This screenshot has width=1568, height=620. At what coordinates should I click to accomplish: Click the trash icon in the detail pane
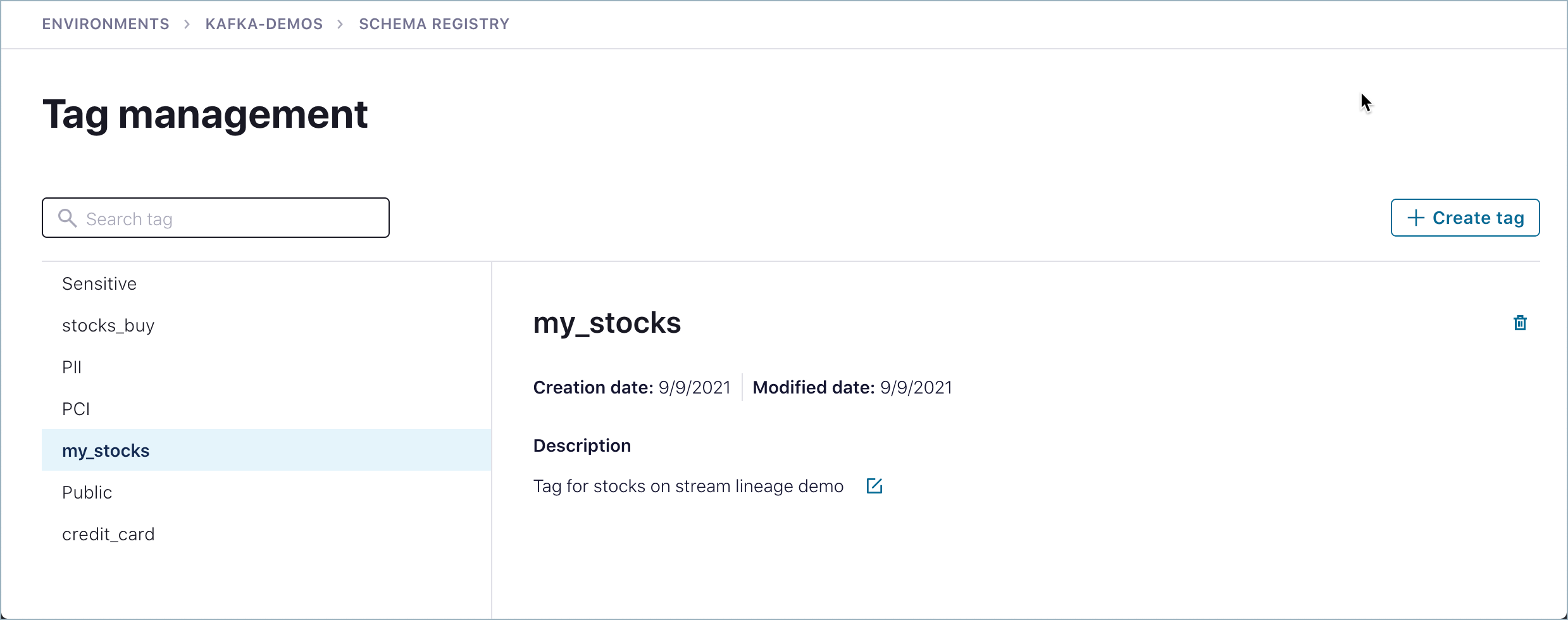click(x=1520, y=323)
